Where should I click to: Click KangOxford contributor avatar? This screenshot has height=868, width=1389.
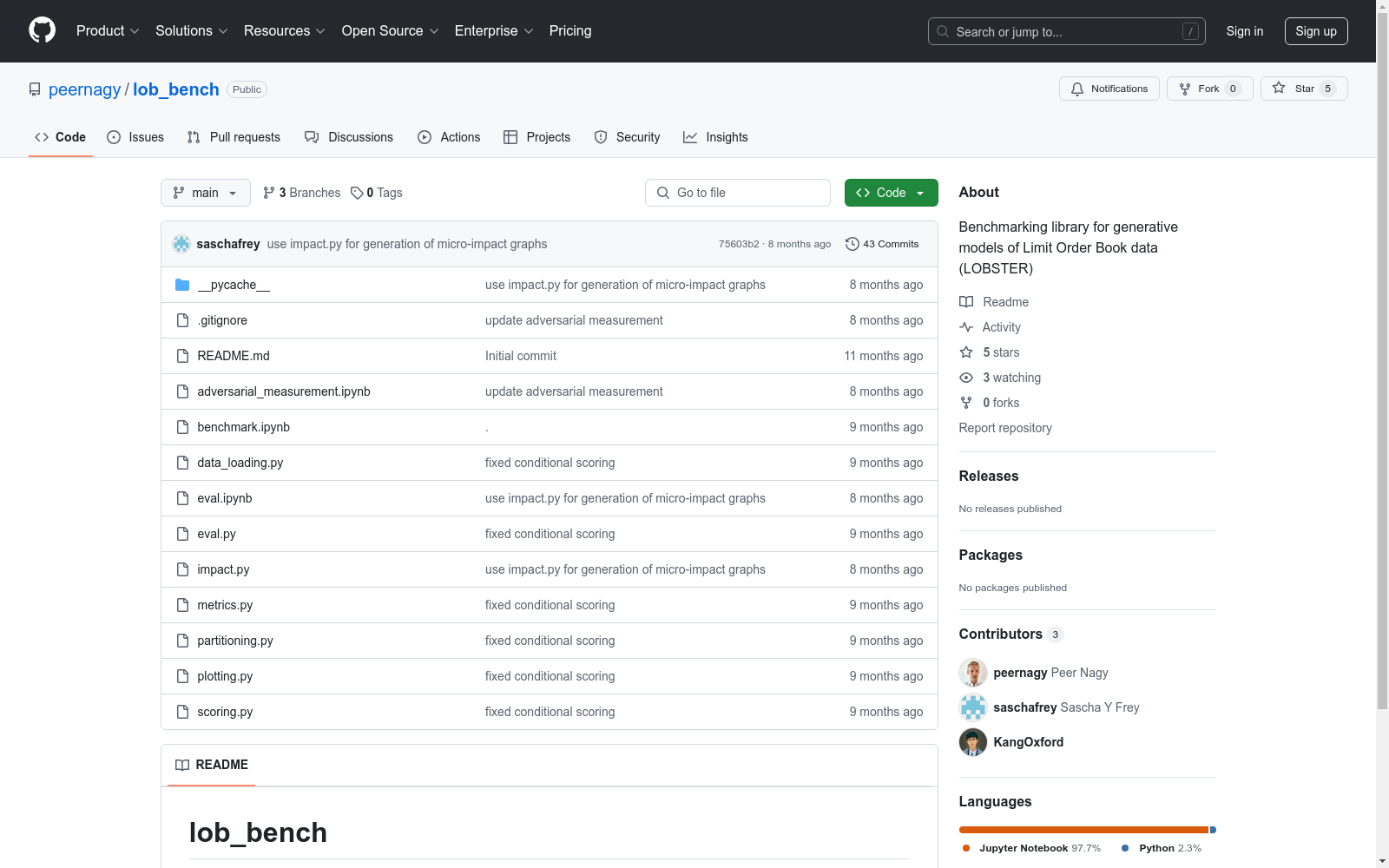(x=973, y=742)
